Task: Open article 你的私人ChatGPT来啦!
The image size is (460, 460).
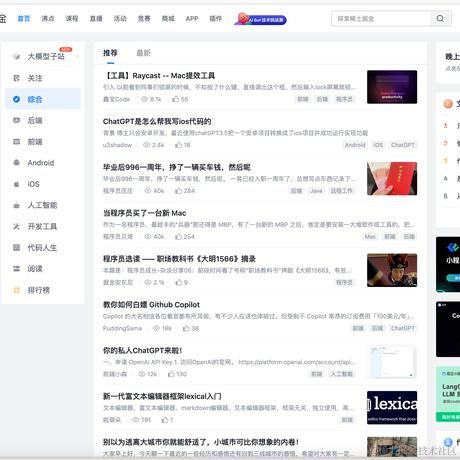Action: click(x=143, y=350)
